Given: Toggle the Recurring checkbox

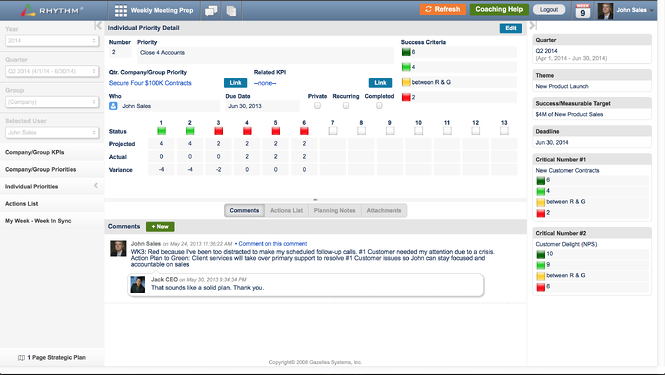Looking at the screenshot, I should pyautogui.click(x=346, y=106).
